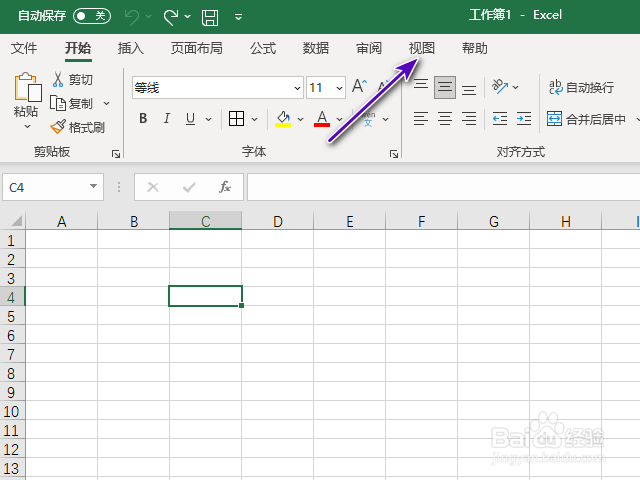Click the selected cell C4
This screenshot has height=480, width=640.
(x=206, y=296)
